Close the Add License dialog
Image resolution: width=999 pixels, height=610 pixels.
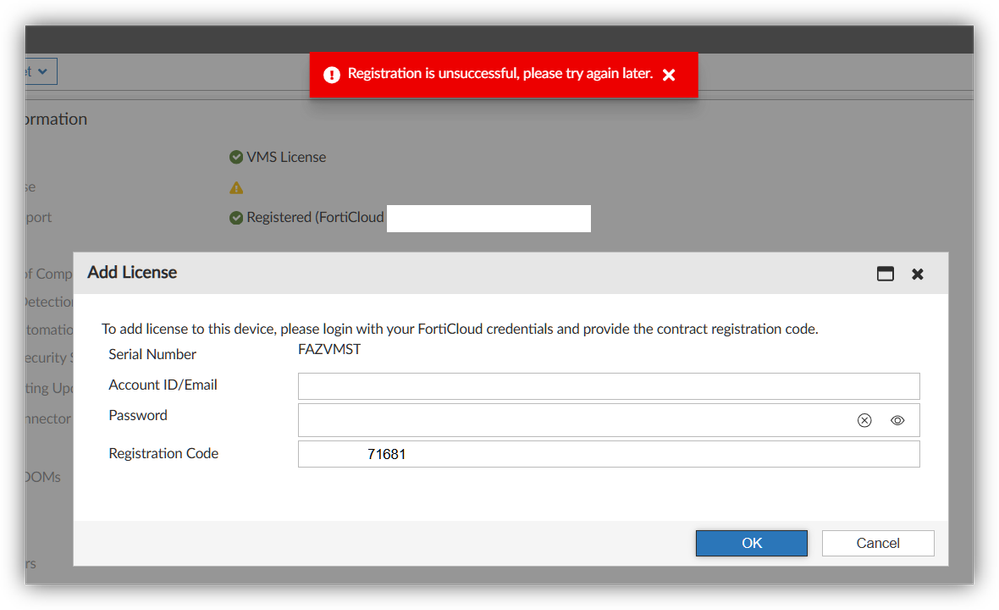click(x=917, y=274)
